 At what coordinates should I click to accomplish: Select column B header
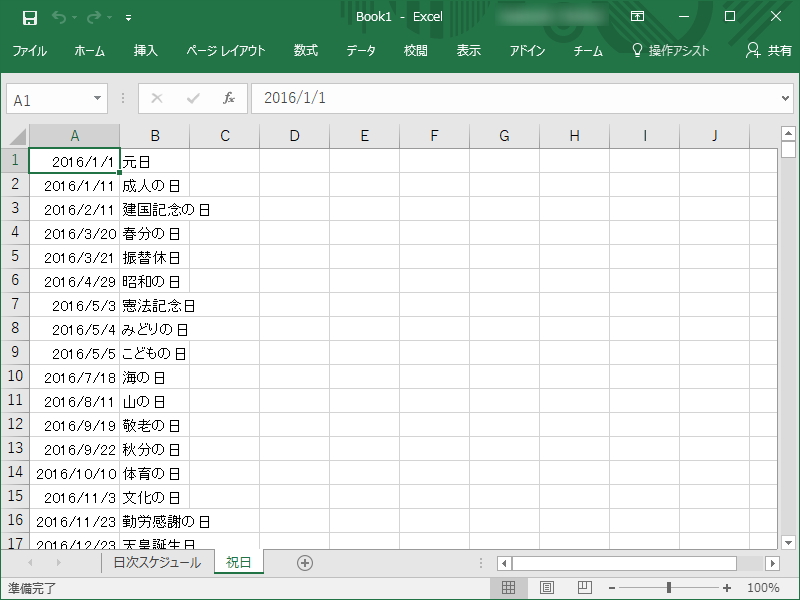(155, 136)
